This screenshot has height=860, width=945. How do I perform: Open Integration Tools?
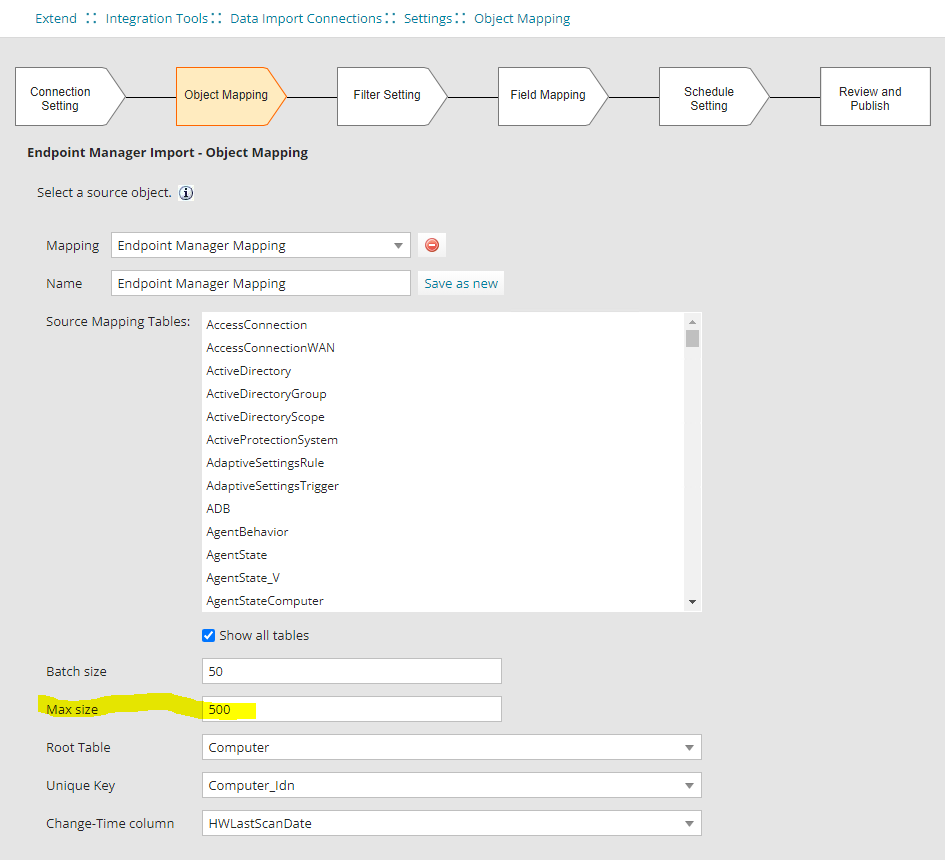[x=160, y=18]
